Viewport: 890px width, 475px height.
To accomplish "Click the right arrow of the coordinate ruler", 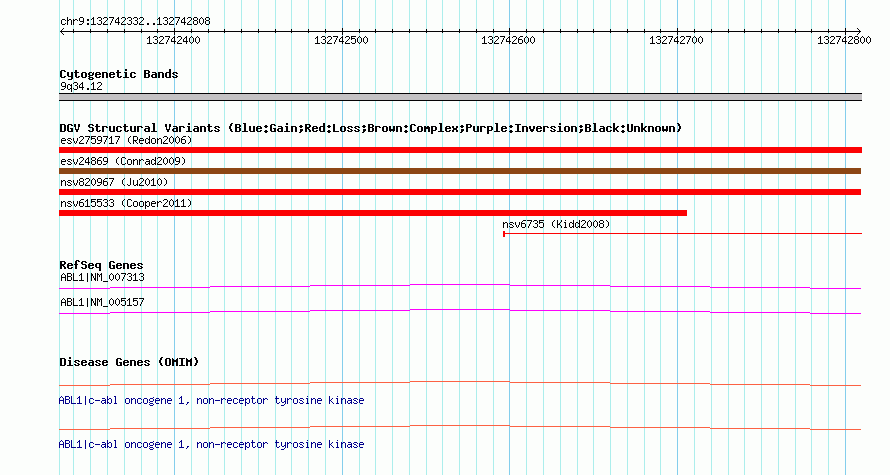I will pyautogui.click(x=858, y=32).
